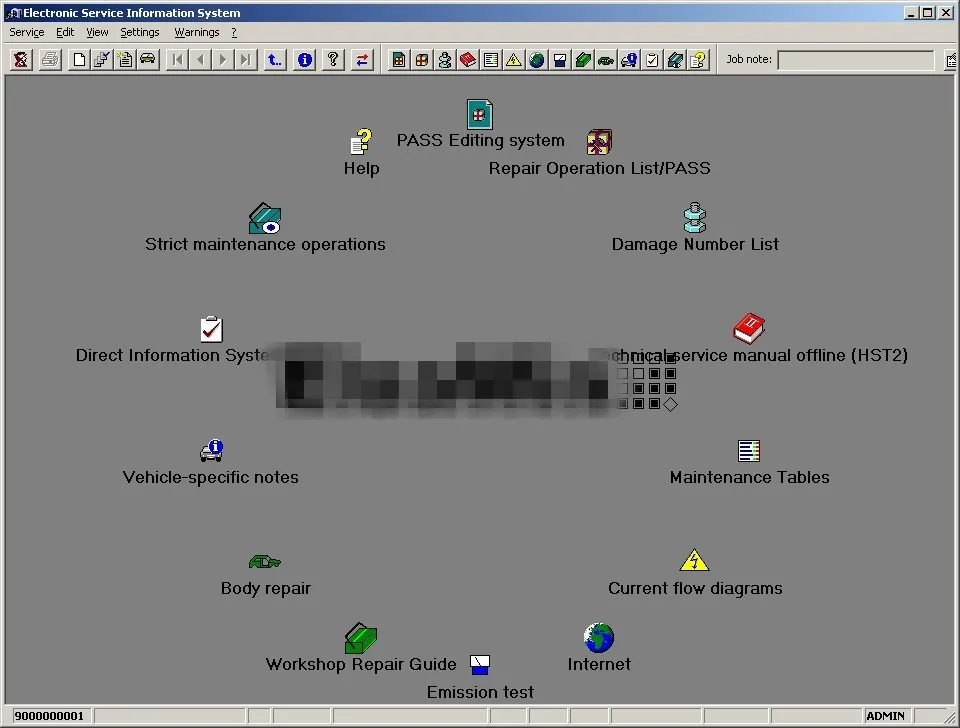The image size is (960, 728).
Task: Click the green car Body repair toolbar icon
Action: pos(606,59)
